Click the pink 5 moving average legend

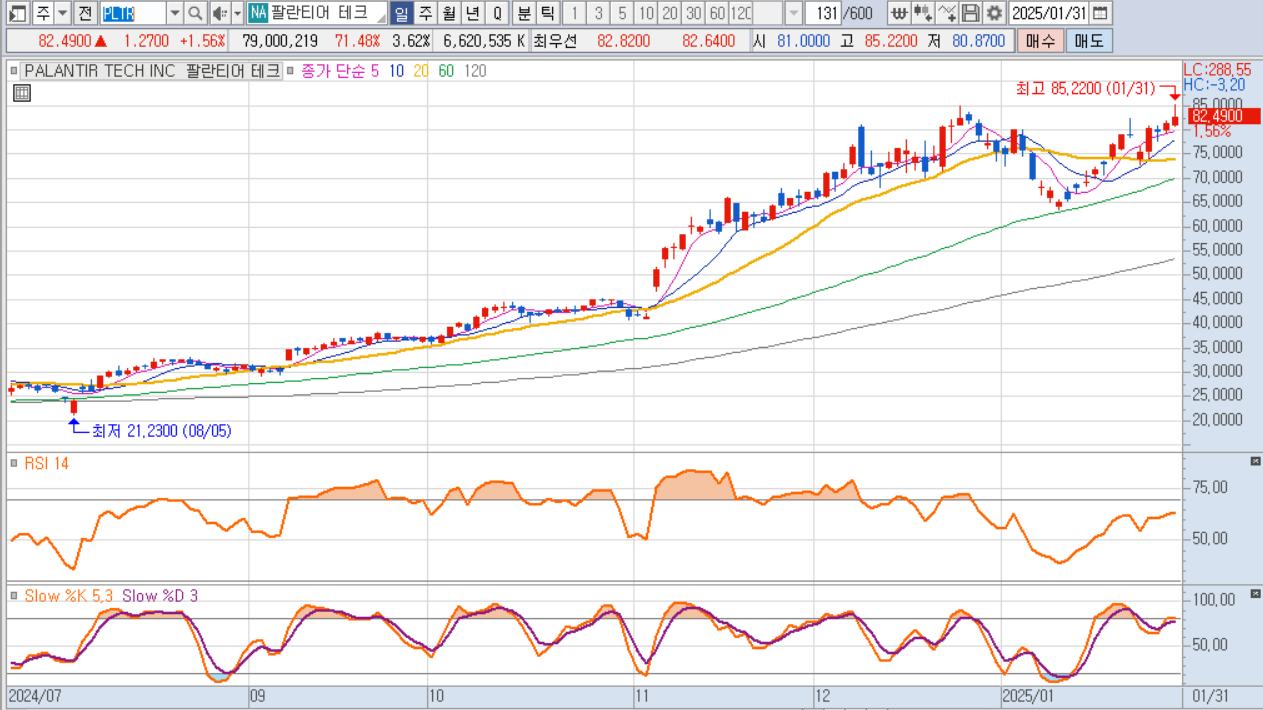click(x=375, y=71)
